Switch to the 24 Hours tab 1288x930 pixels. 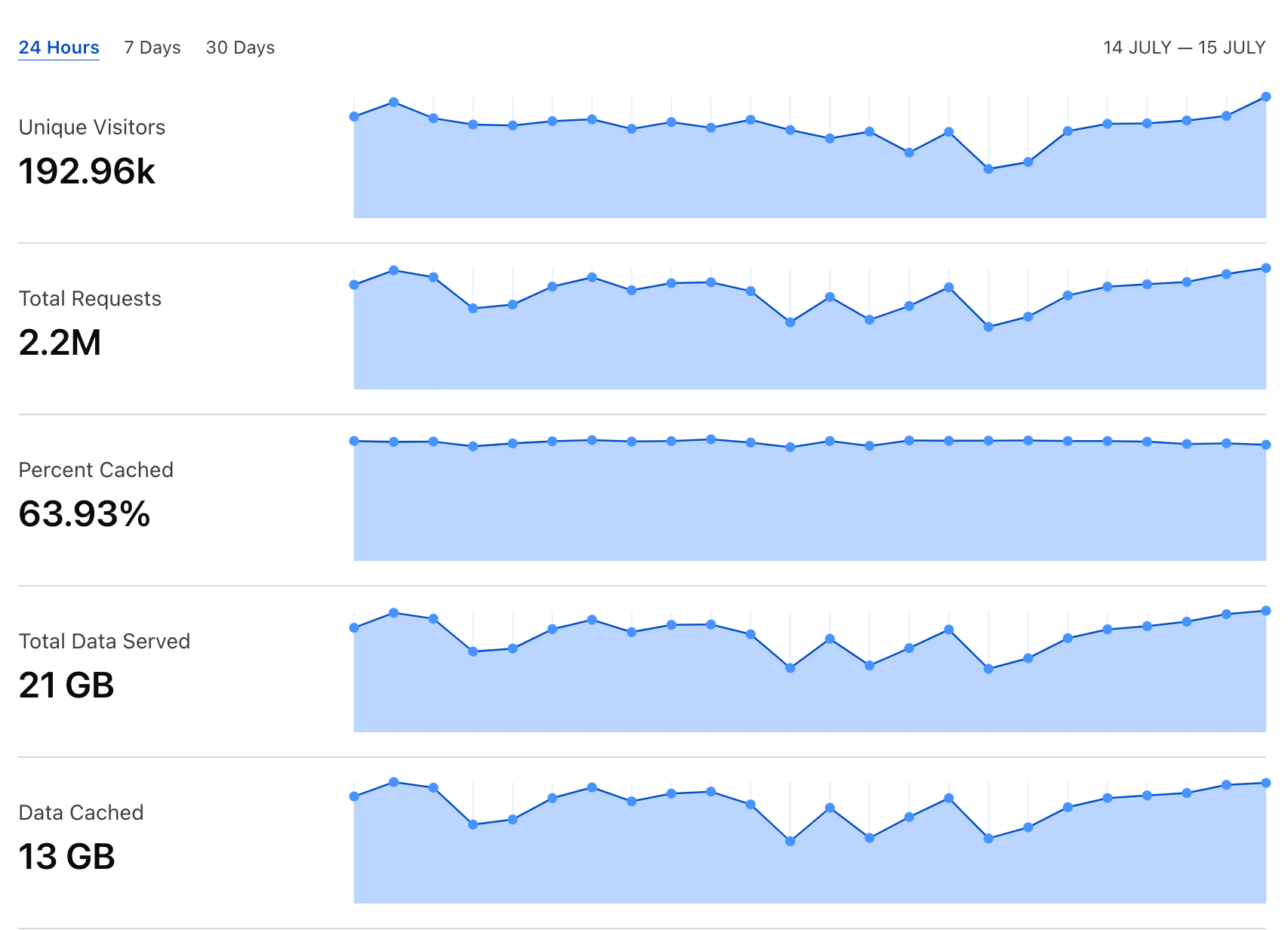tap(59, 48)
